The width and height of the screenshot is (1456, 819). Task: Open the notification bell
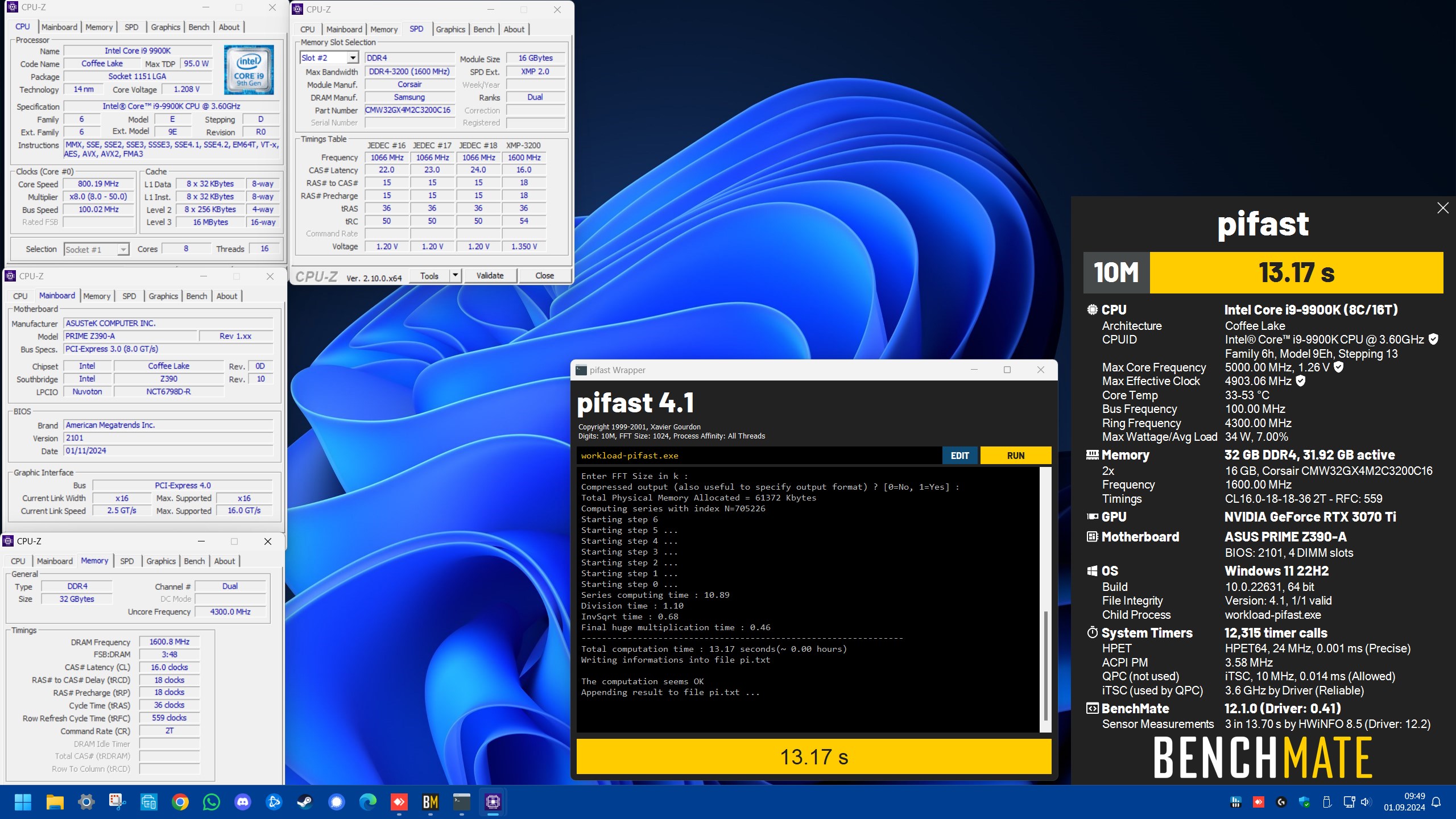tap(1436, 802)
